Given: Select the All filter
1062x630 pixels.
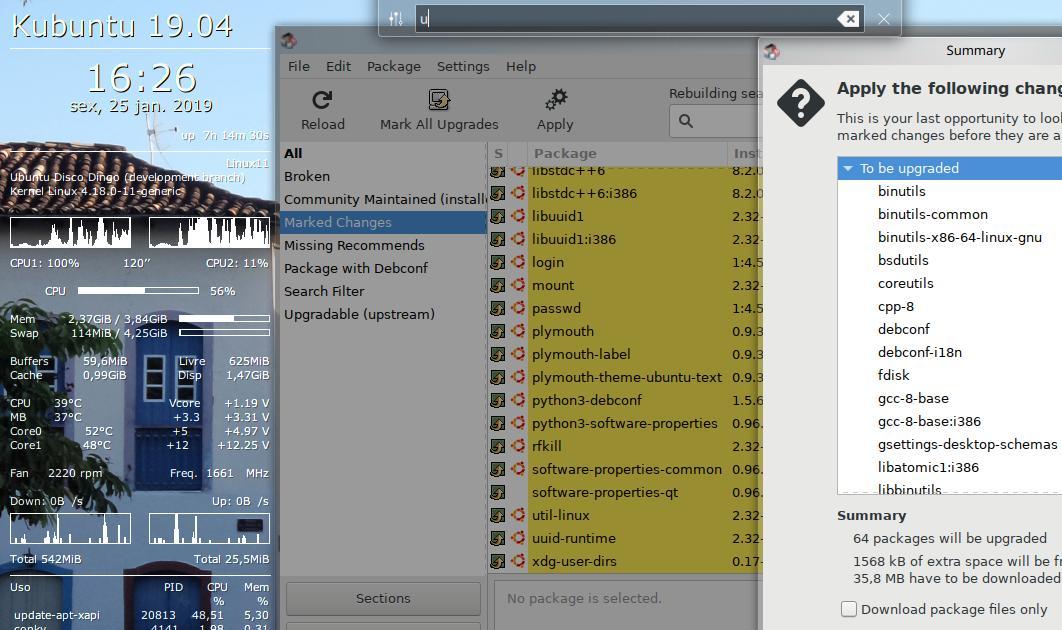Looking at the screenshot, I should click(383, 153).
